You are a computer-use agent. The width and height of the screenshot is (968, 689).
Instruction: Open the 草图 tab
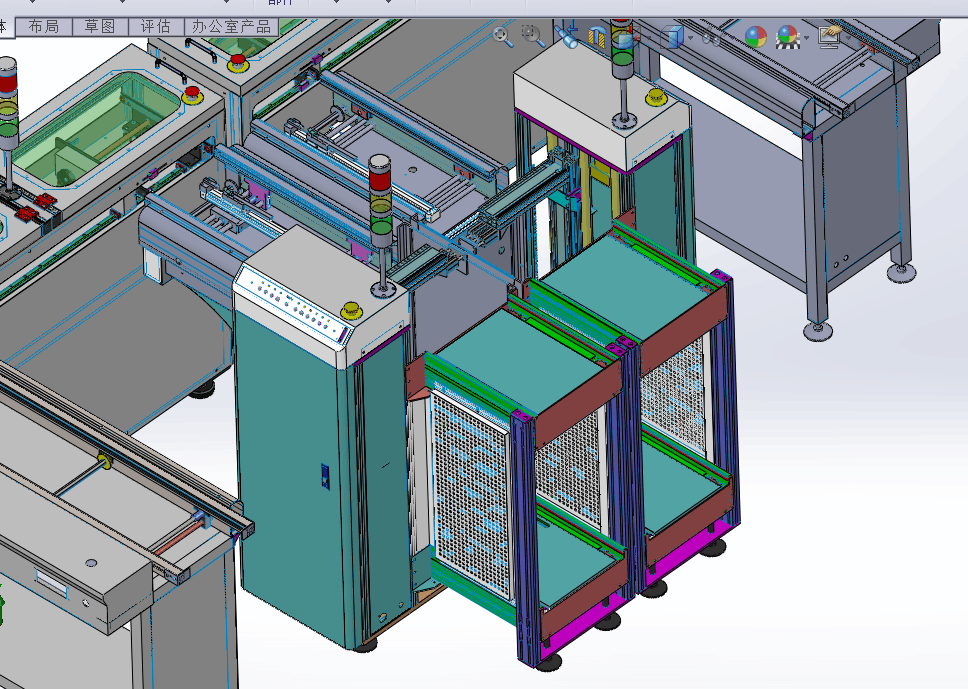[x=100, y=27]
